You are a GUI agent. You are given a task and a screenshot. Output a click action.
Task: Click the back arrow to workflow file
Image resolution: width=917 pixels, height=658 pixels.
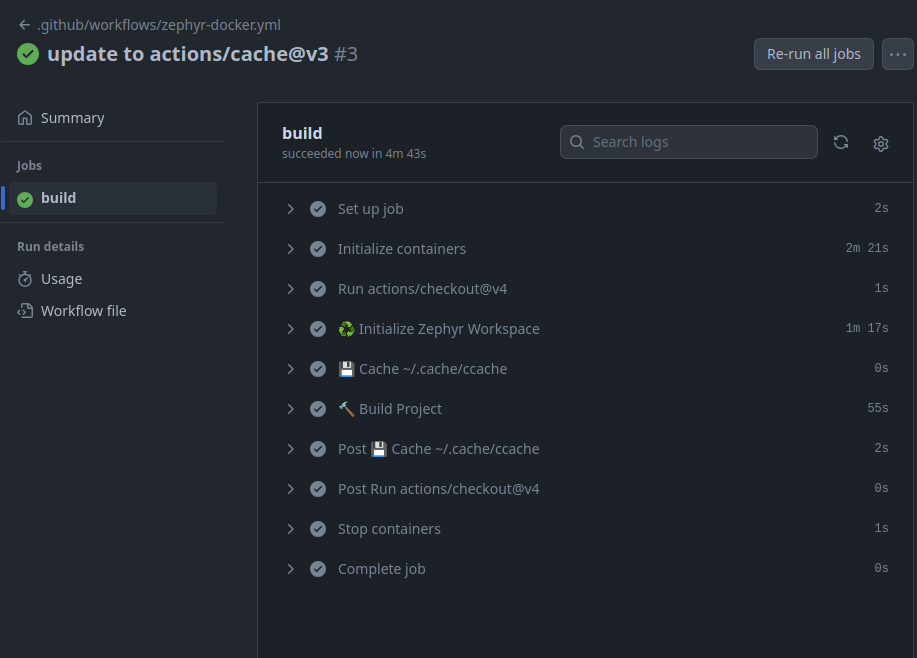pos(24,25)
